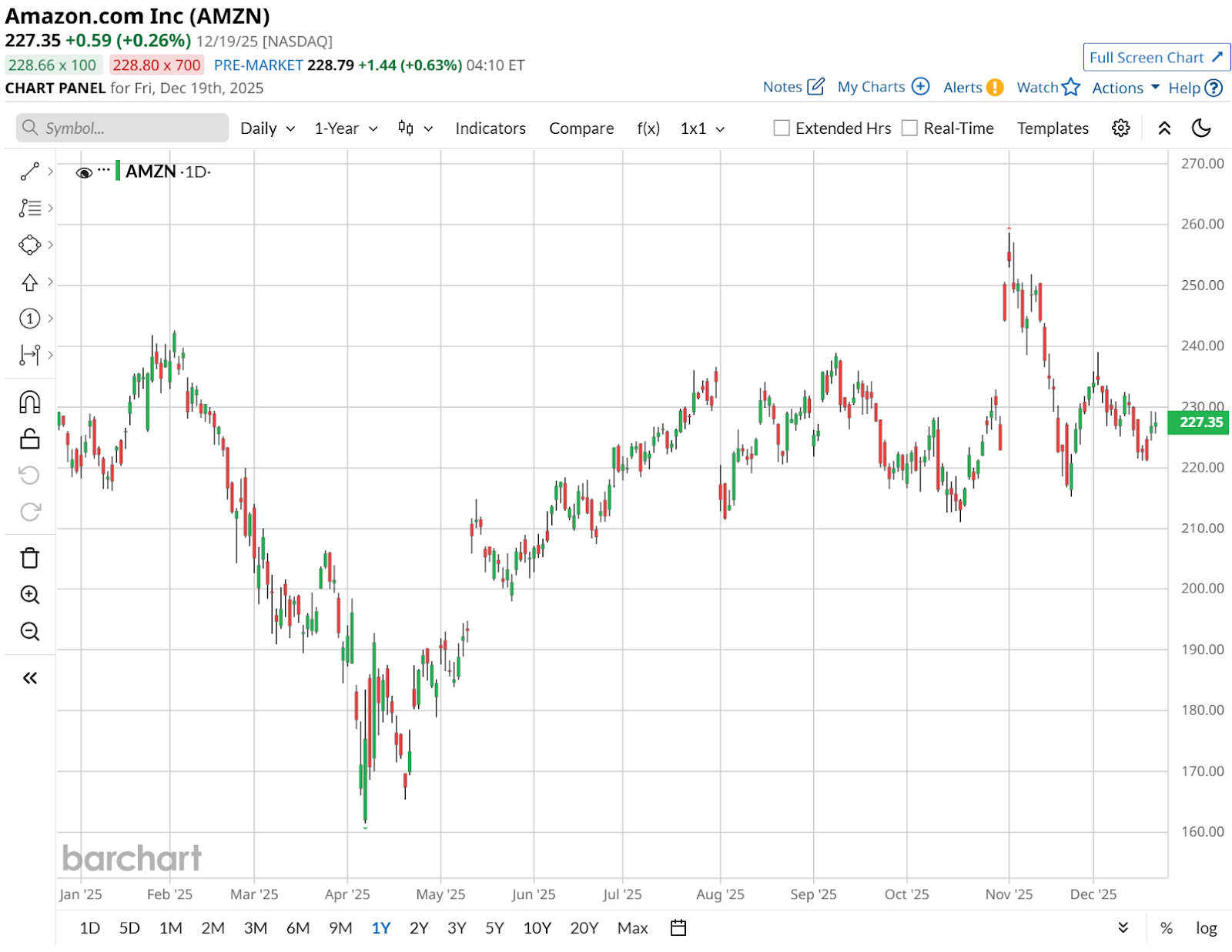The height and width of the screenshot is (952, 1232).
Task: Switch to dark mode moon icon
Action: click(x=1201, y=128)
